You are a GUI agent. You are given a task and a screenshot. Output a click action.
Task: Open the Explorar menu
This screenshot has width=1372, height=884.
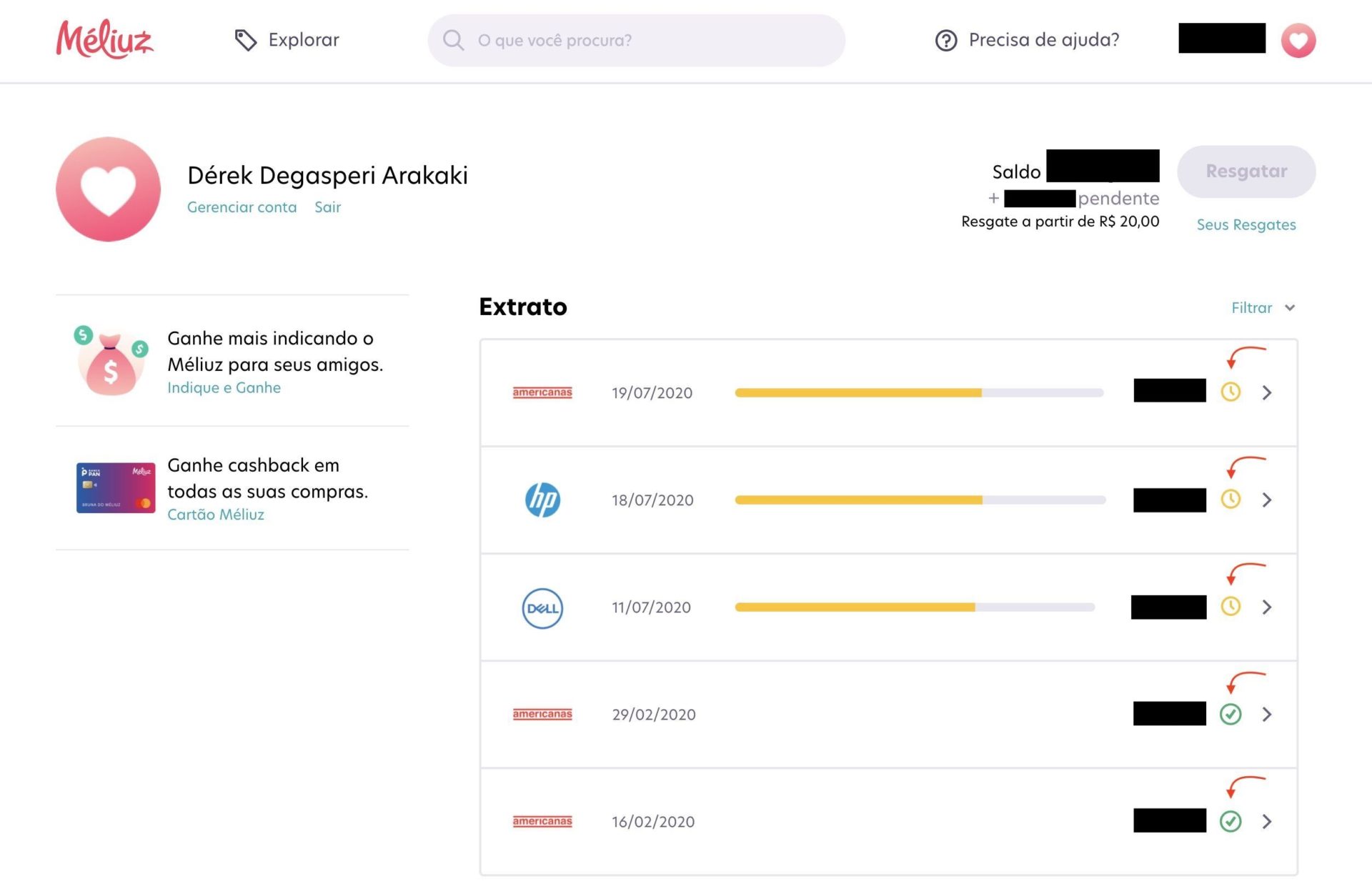point(303,40)
